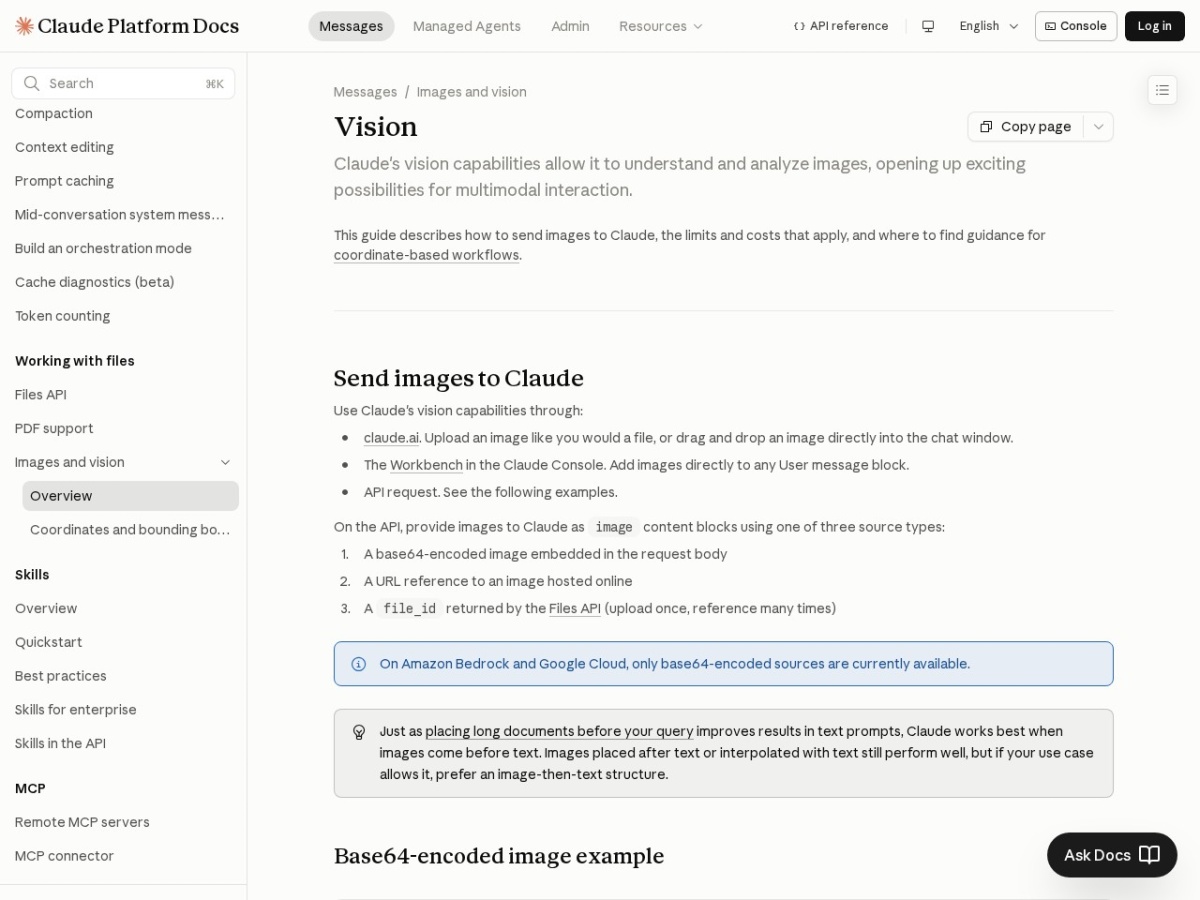1200x900 pixels.
Task: Click the Claude starburst logo icon
Action: click(x=24, y=26)
